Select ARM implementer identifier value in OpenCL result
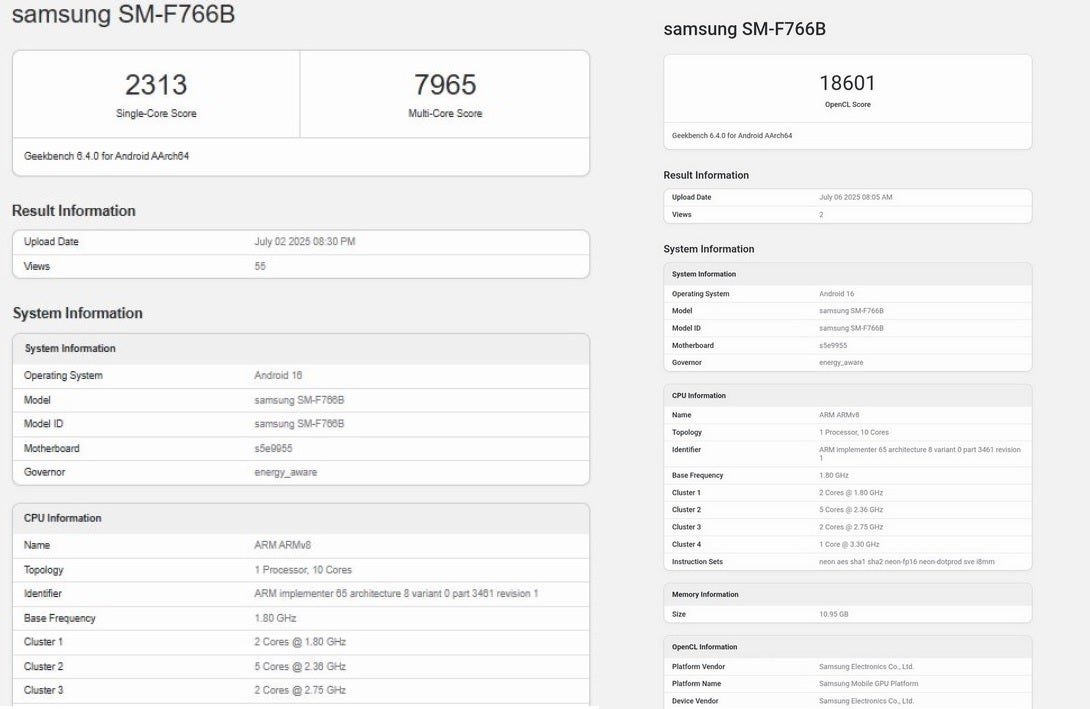Viewport: 1090px width, 709px height. [x=920, y=453]
